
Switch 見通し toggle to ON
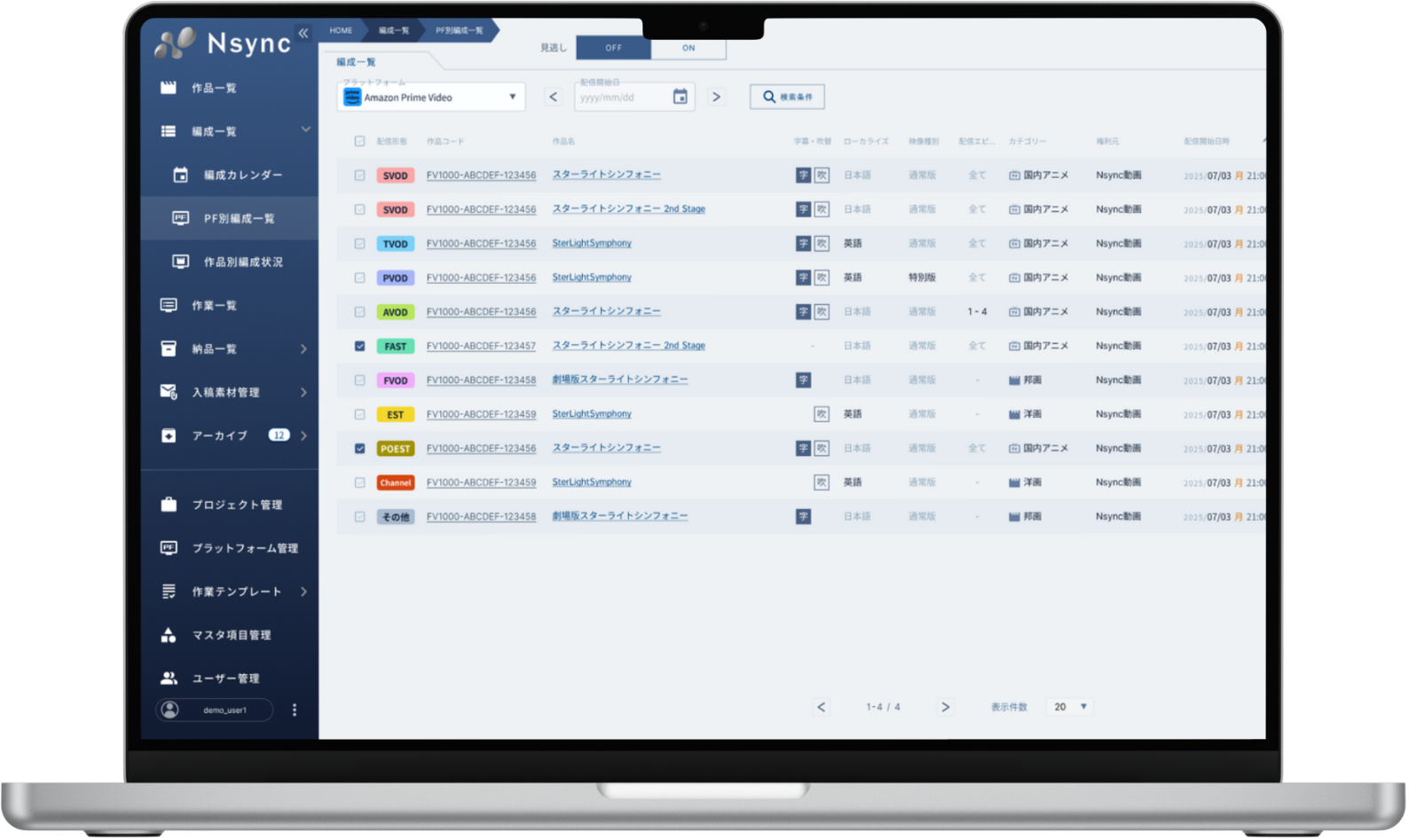pos(689,48)
